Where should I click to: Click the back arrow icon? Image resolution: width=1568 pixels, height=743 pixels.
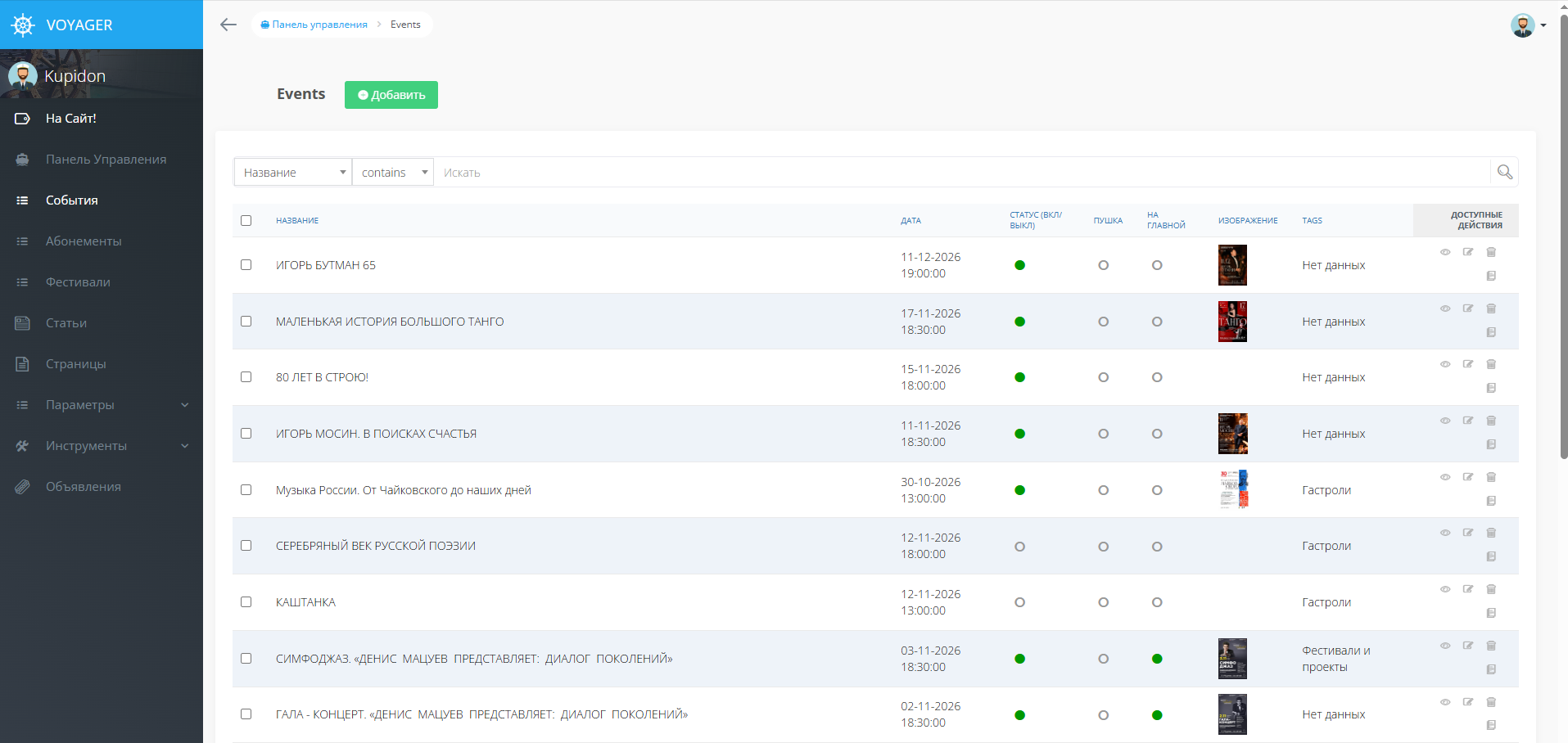point(228,25)
